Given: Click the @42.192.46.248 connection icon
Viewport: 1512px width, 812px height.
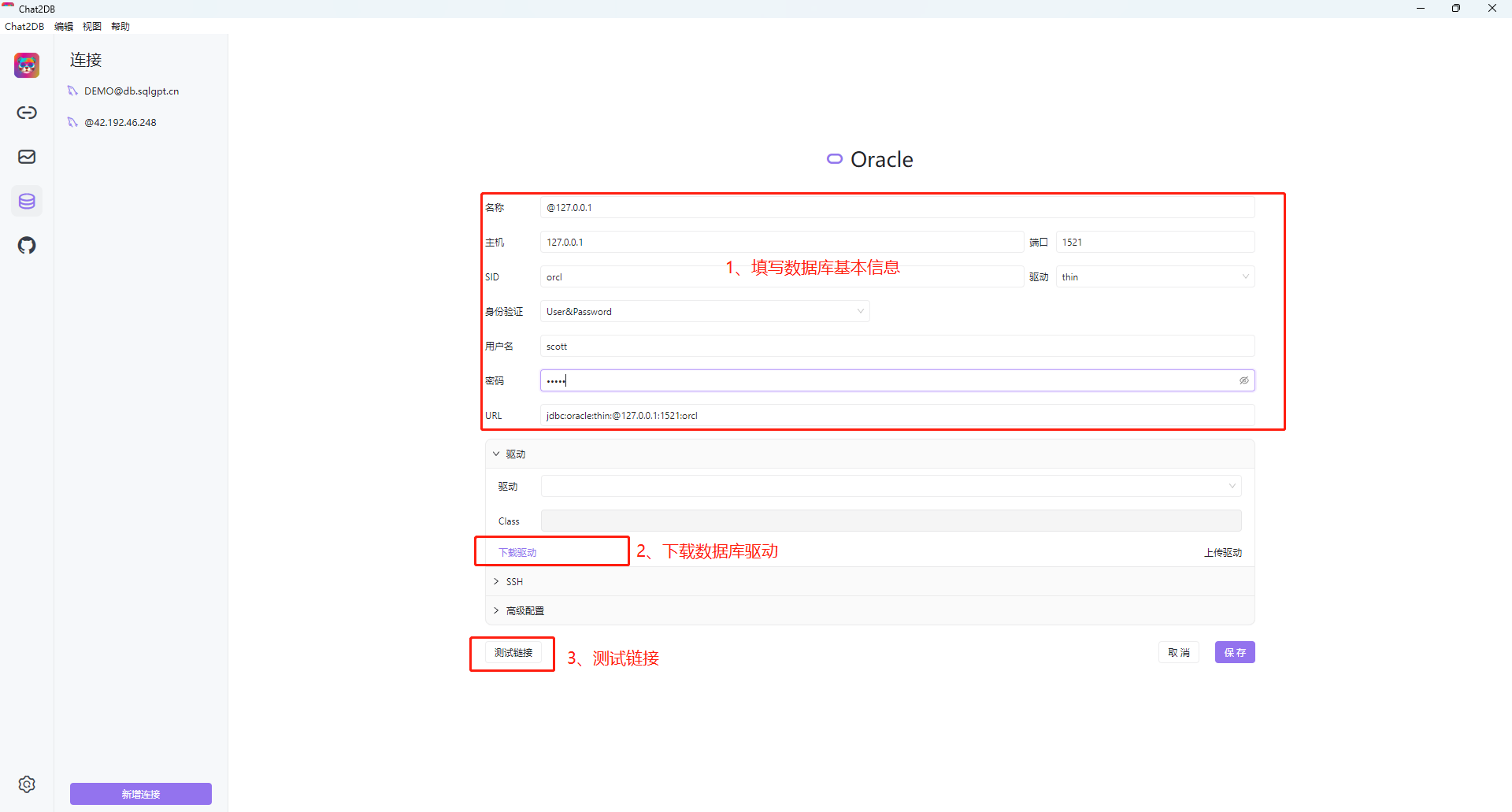Looking at the screenshot, I should (x=72, y=123).
